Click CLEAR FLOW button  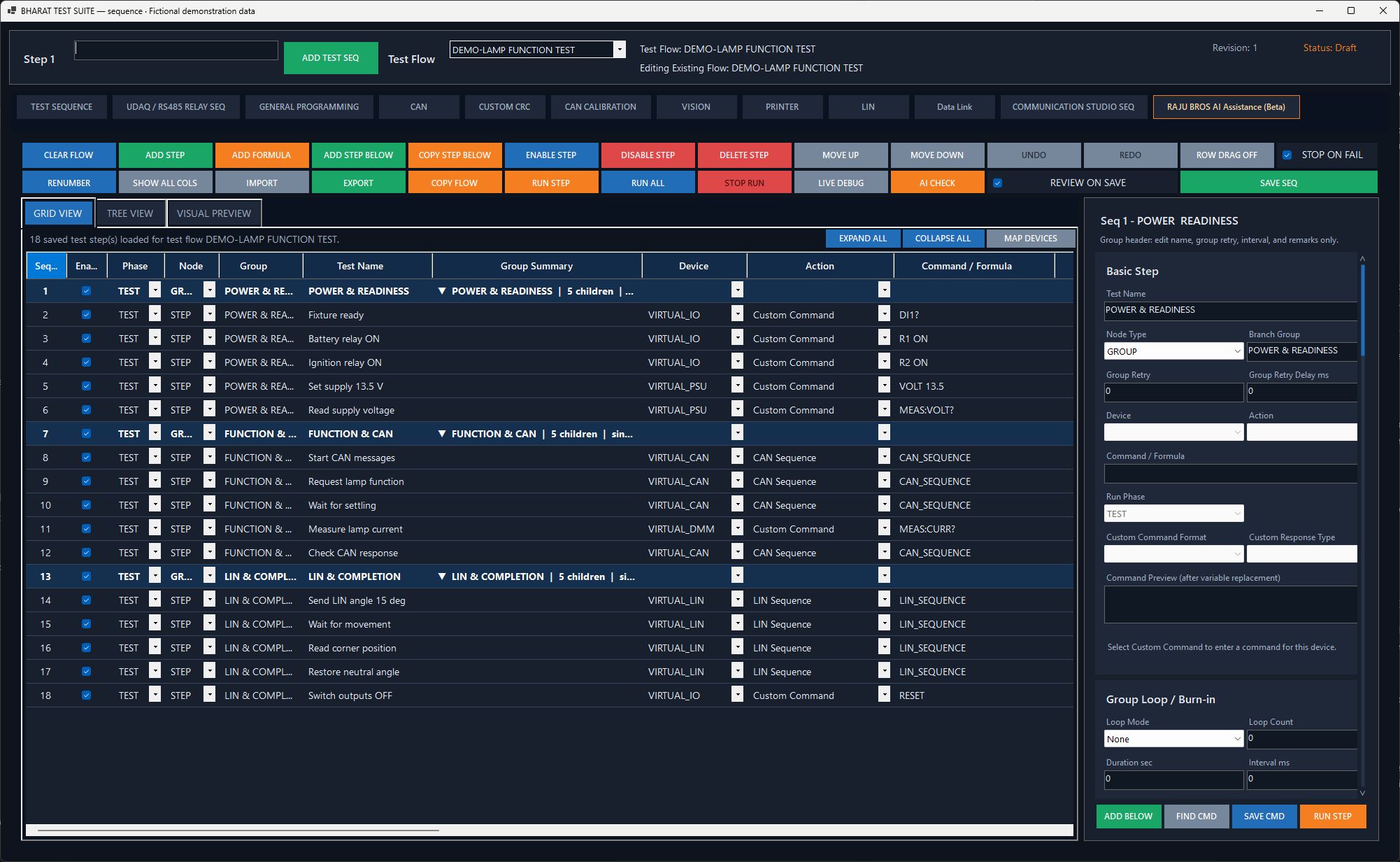pyautogui.click(x=69, y=155)
